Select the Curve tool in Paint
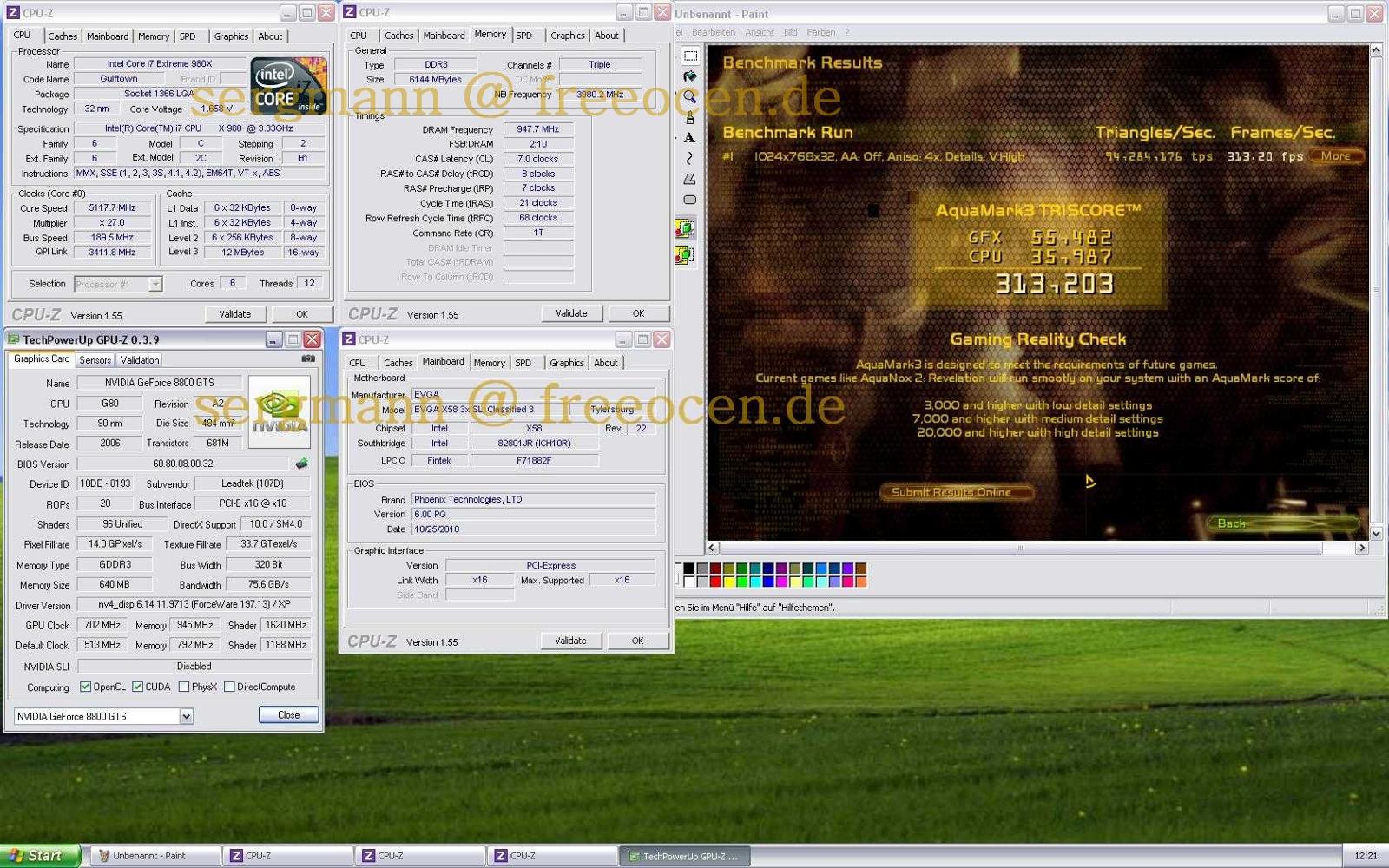 [690, 158]
